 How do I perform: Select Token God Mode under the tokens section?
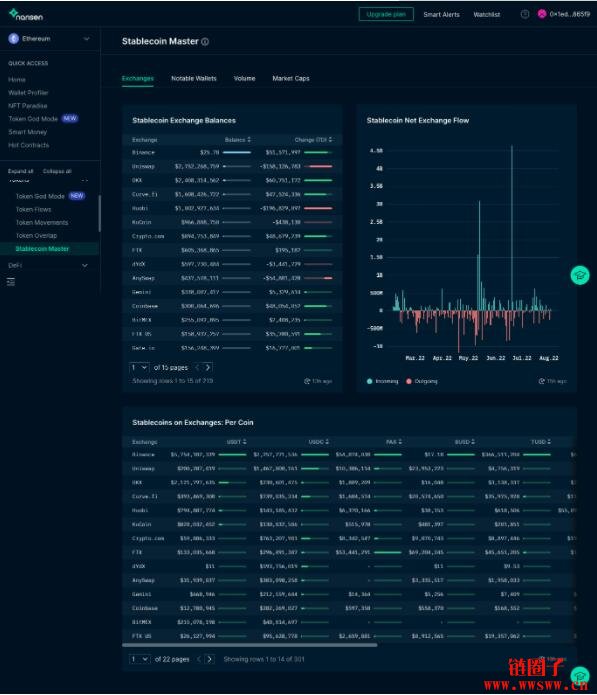[x=40, y=196]
